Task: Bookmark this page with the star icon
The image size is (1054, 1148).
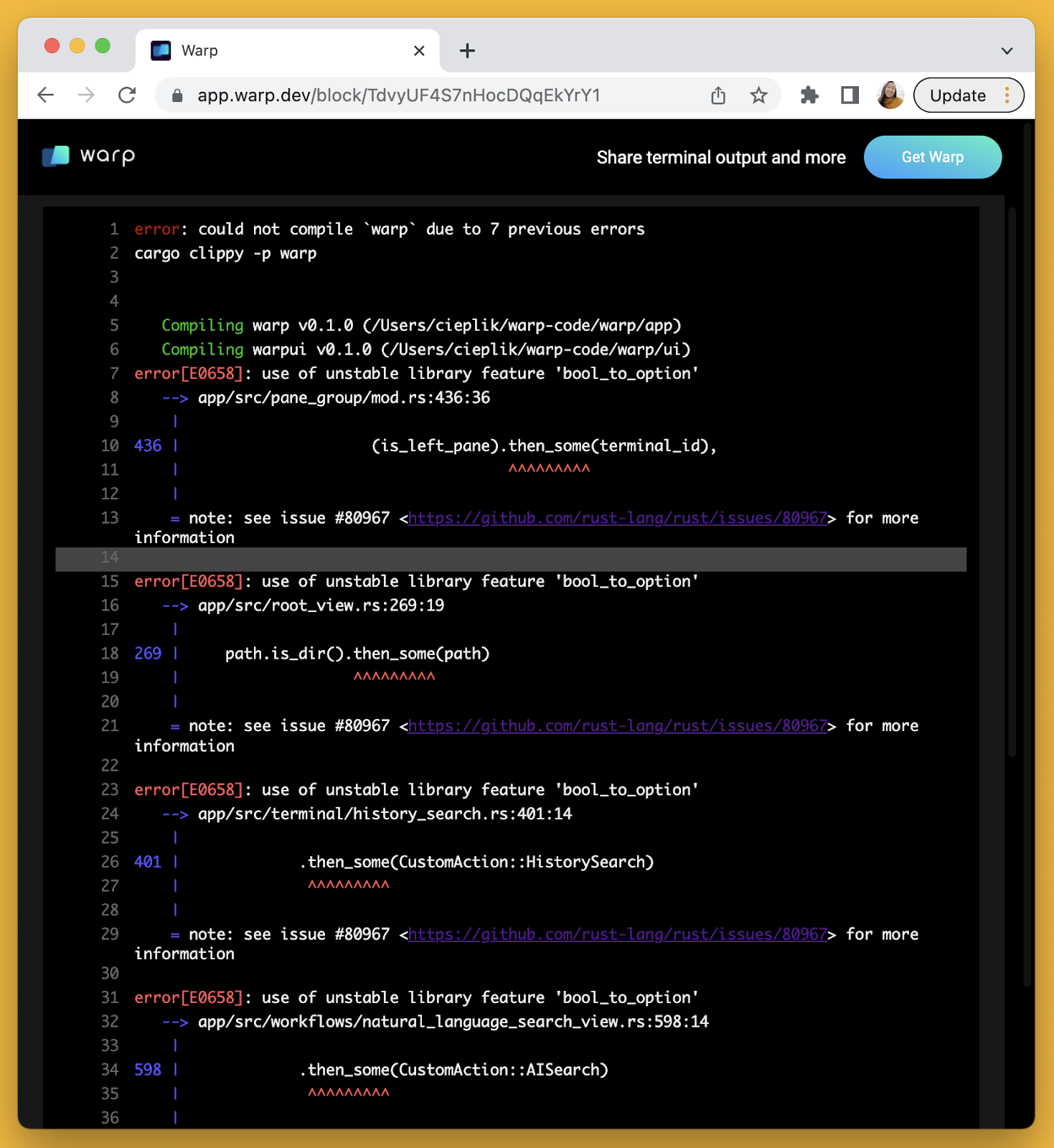Action: [x=758, y=95]
